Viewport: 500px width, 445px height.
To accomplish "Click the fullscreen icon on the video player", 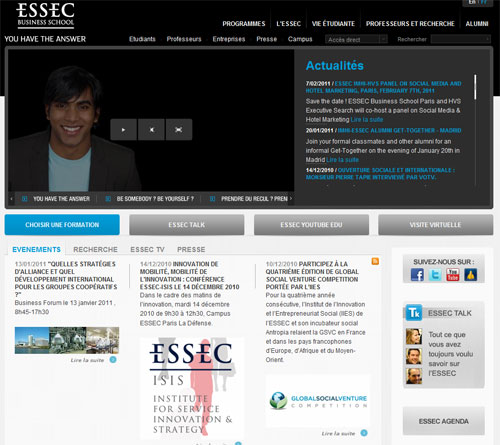I will pos(179,130).
